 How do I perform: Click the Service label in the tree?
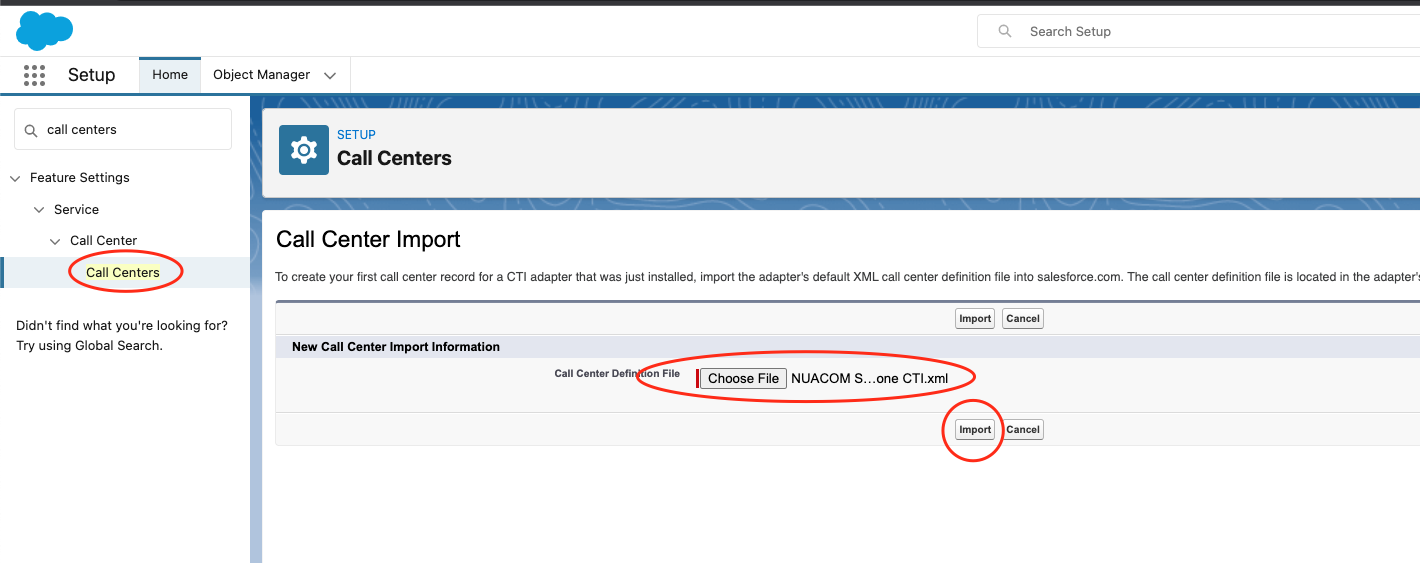[76, 210]
